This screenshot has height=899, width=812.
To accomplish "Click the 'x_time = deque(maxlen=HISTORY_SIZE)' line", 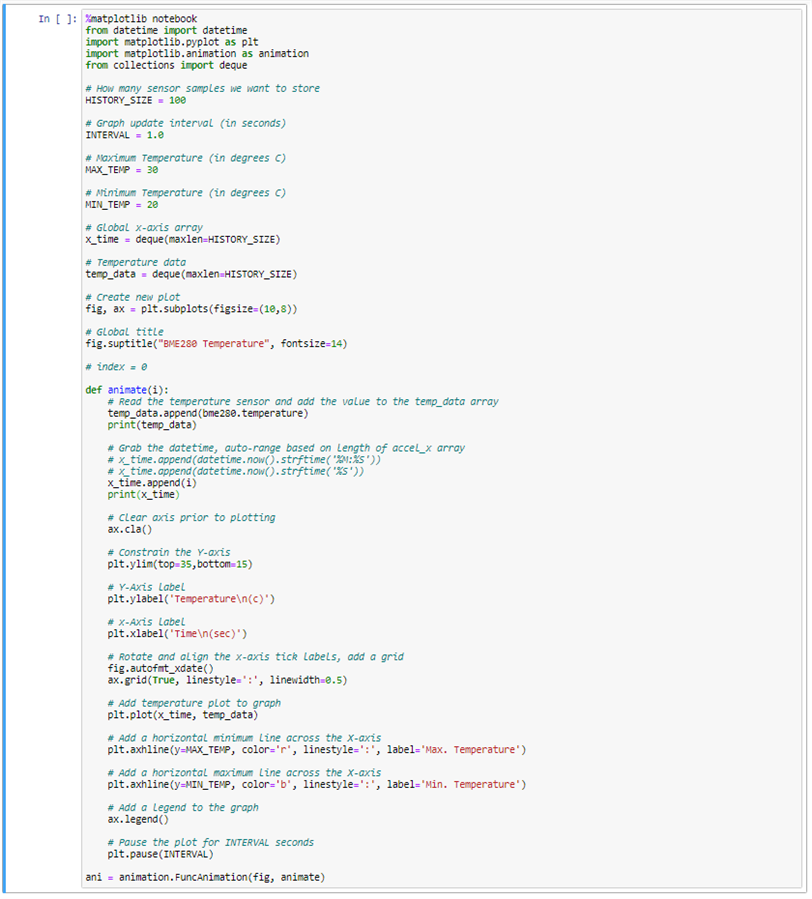I will click(x=183, y=239).
